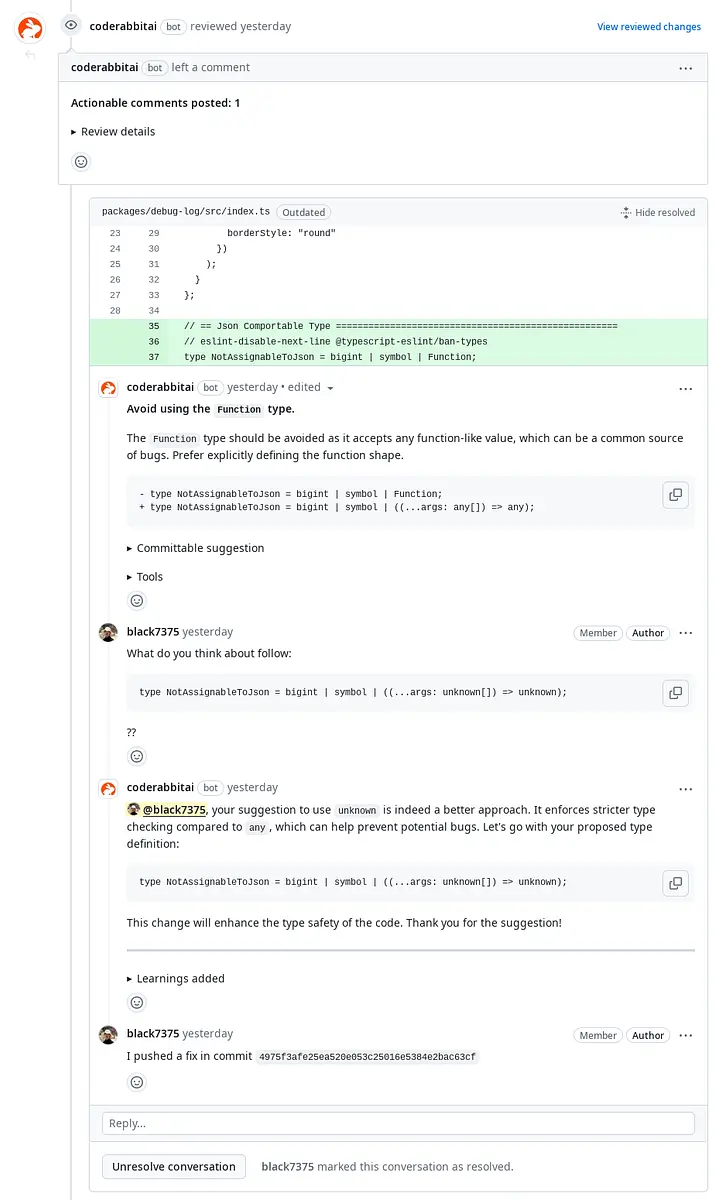Open commit 4975f3afe25ea520e053c25016e5384e2bac63cf
Image resolution: width=715 pixels, height=1200 pixels.
(x=368, y=1057)
